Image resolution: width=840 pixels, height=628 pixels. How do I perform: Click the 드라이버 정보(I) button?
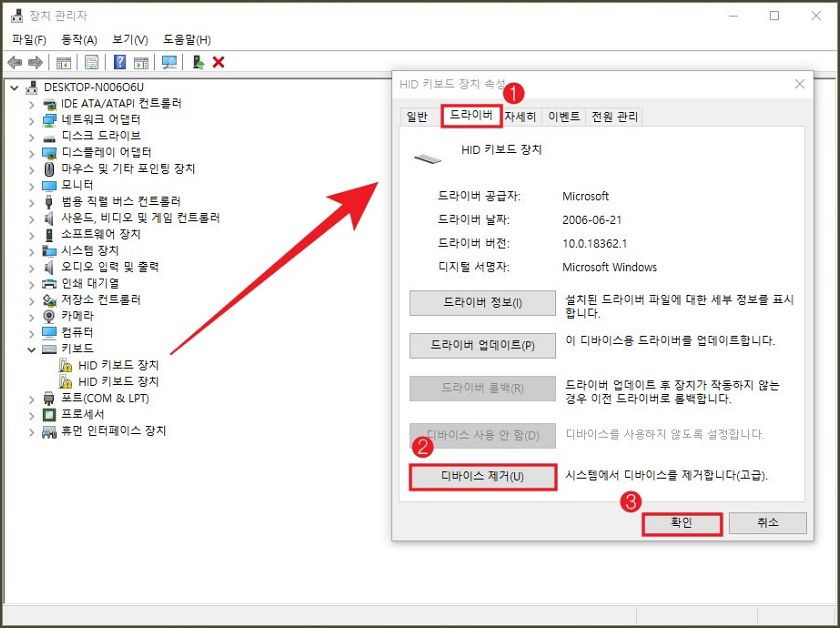click(x=482, y=303)
